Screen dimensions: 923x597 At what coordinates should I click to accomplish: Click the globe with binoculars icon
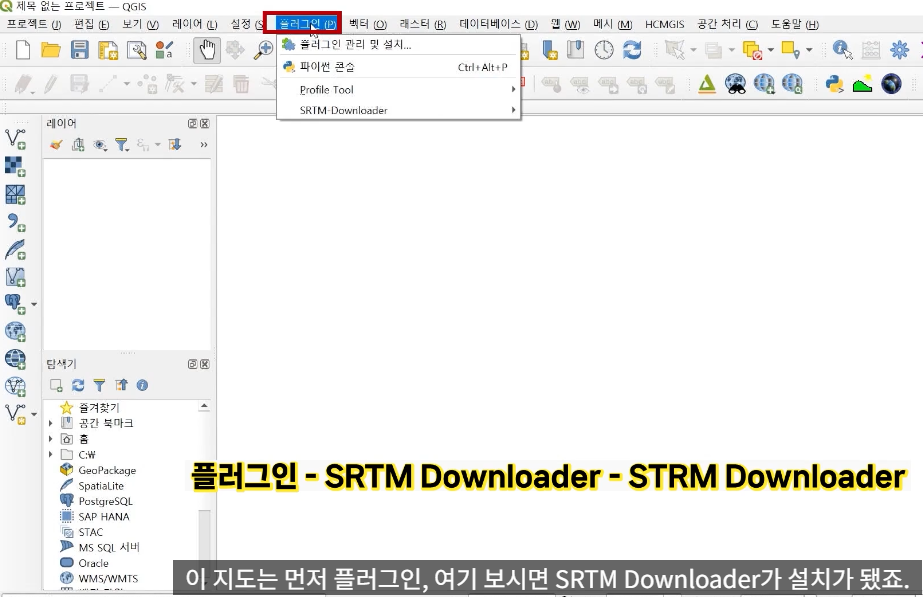735,84
